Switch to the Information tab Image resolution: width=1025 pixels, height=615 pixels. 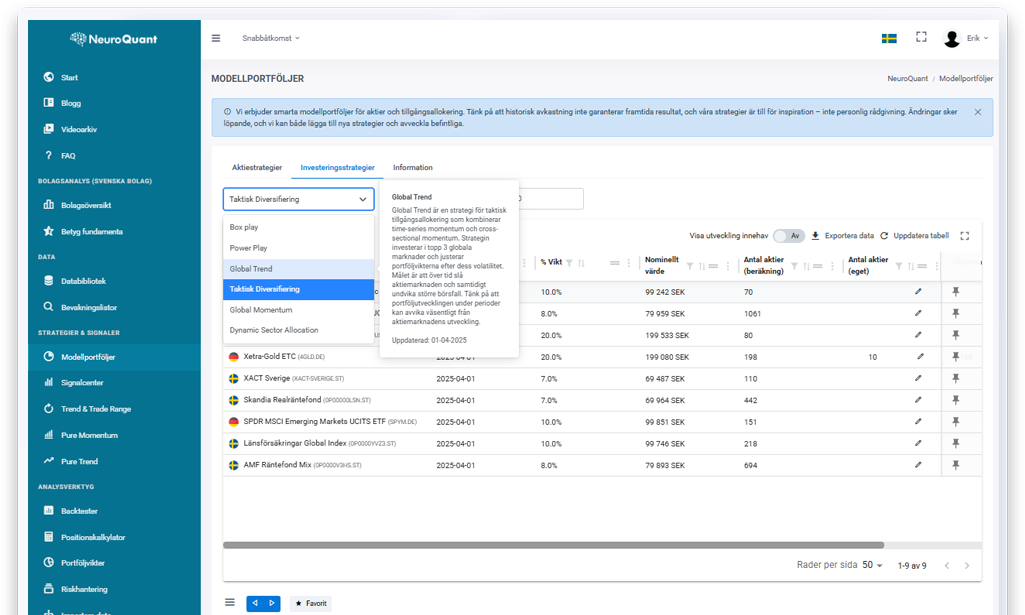[412, 168]
